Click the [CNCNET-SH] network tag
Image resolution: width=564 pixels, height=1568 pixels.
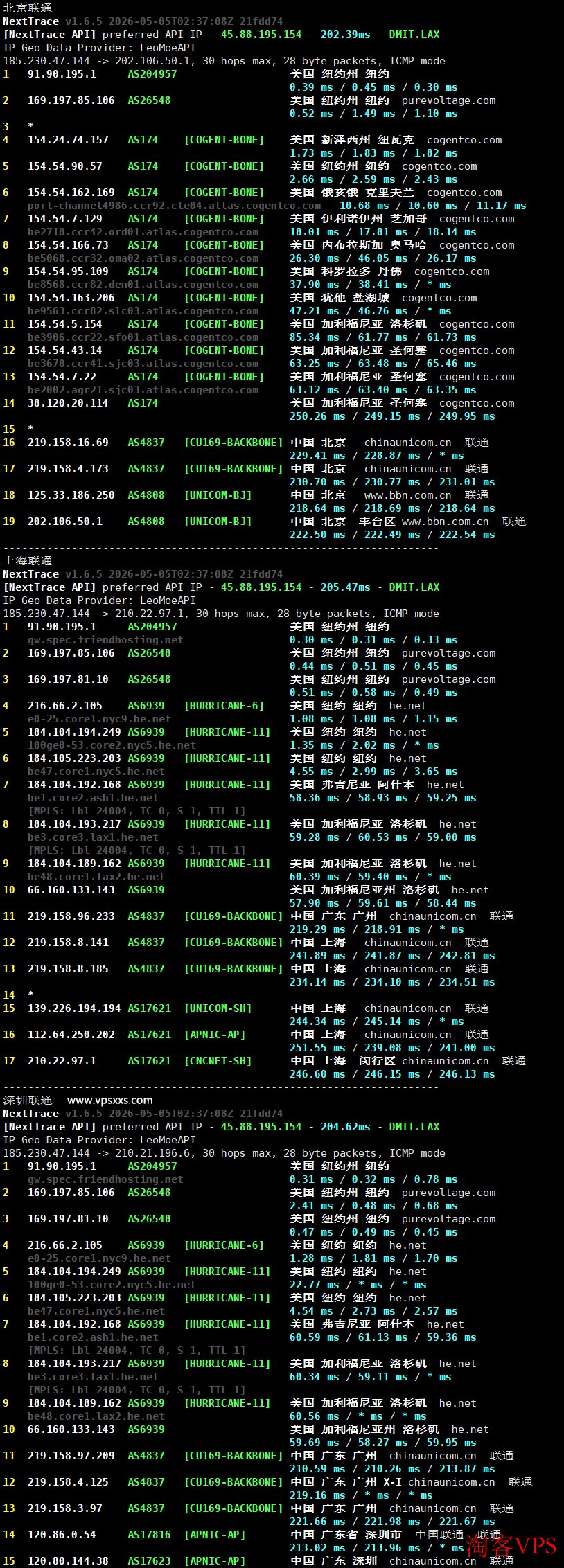218,1061
